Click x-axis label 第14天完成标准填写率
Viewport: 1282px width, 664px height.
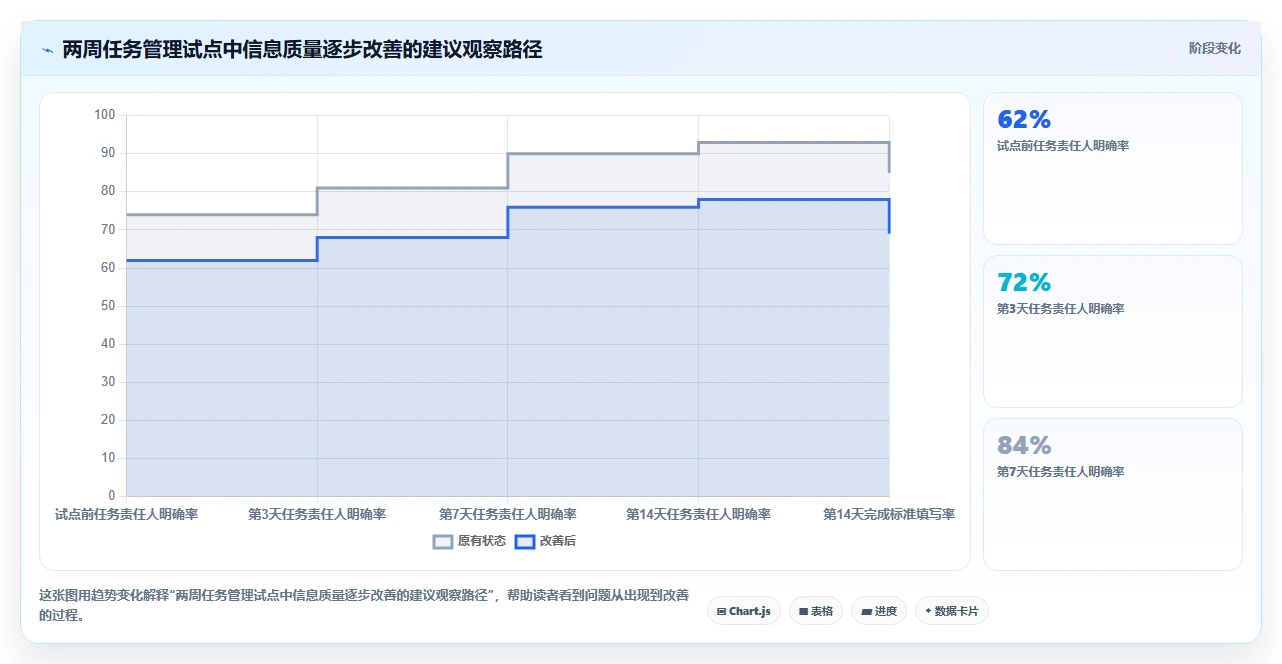tap(889, 514)
